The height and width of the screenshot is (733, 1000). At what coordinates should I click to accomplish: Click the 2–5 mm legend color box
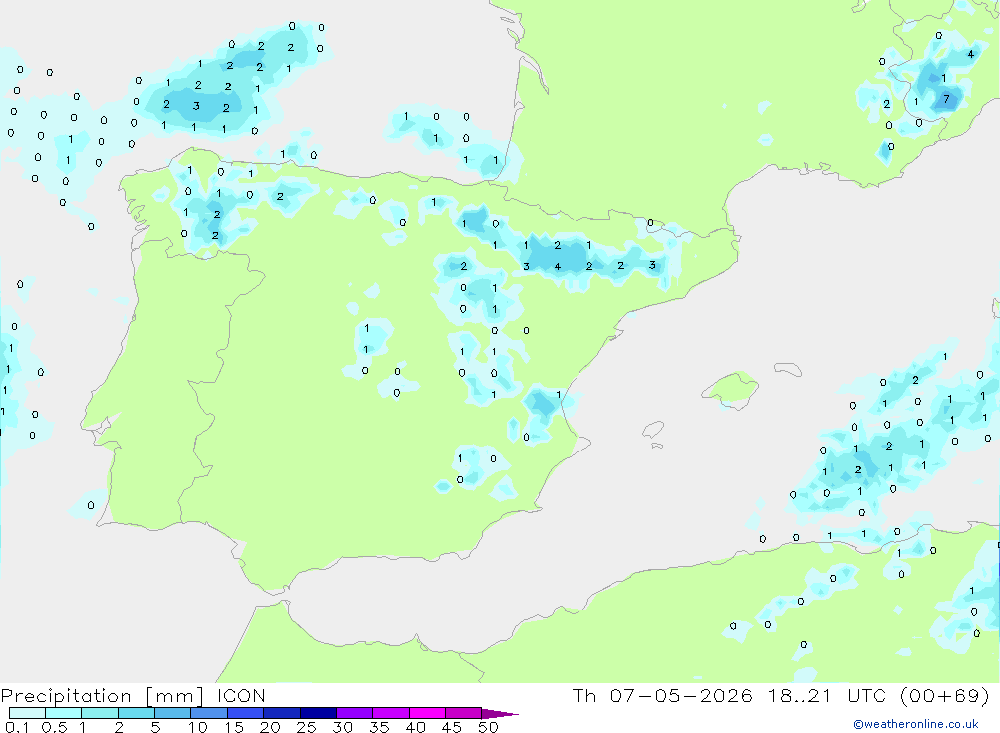(136, 713)
